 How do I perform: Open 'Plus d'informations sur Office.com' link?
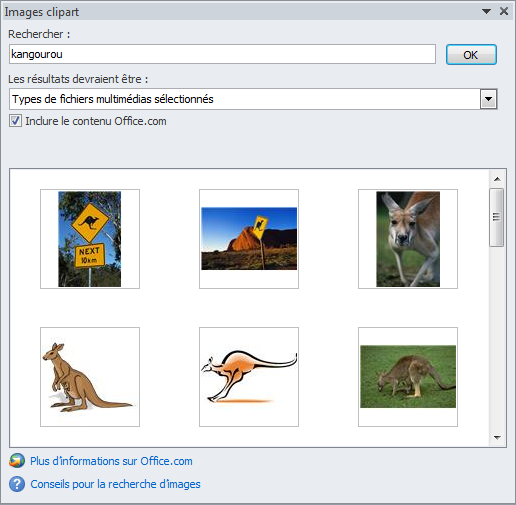(111, 461)
